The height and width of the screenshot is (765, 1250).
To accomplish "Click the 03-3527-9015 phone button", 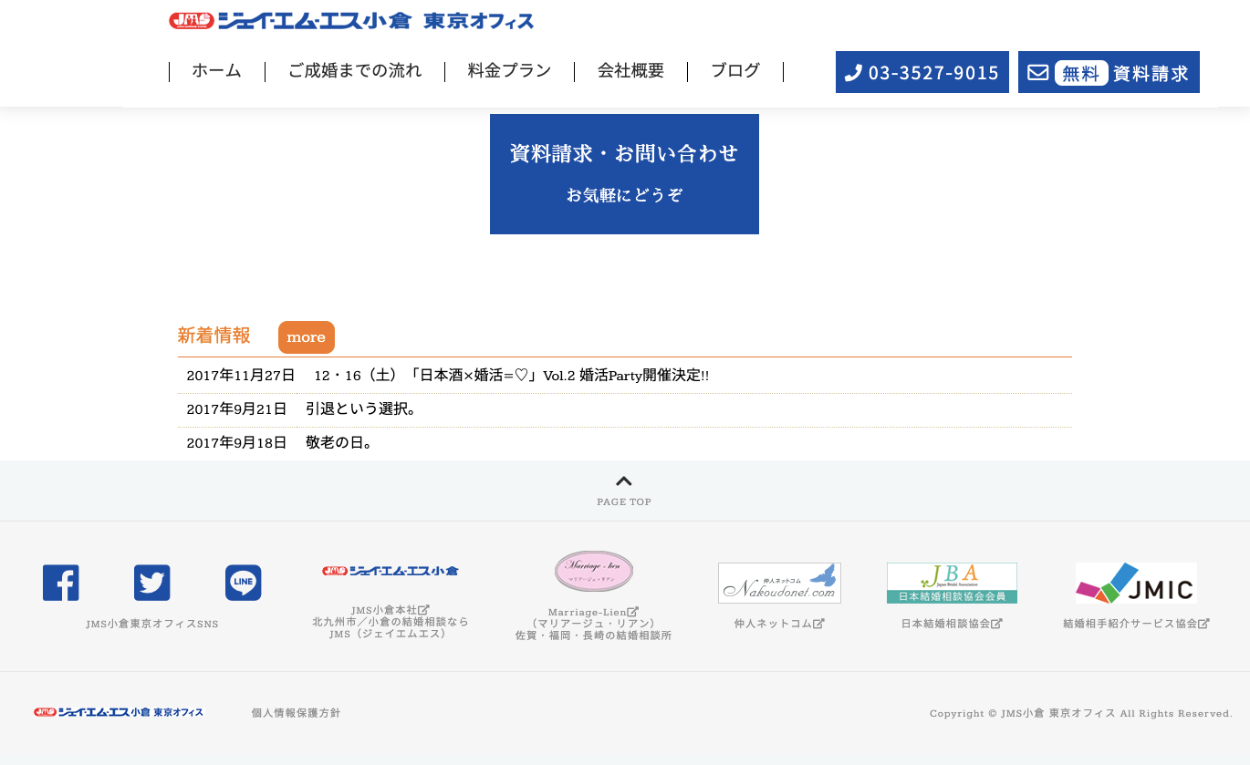I will tap(922, 72).
